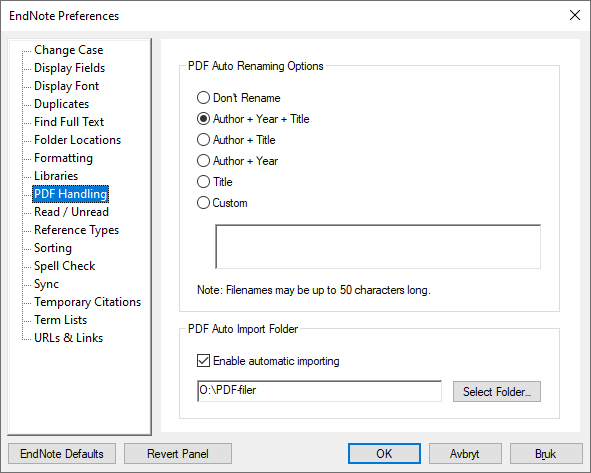Confirm with the OK button
Screen dimensions: 591x473
click(x=384, y=454)
